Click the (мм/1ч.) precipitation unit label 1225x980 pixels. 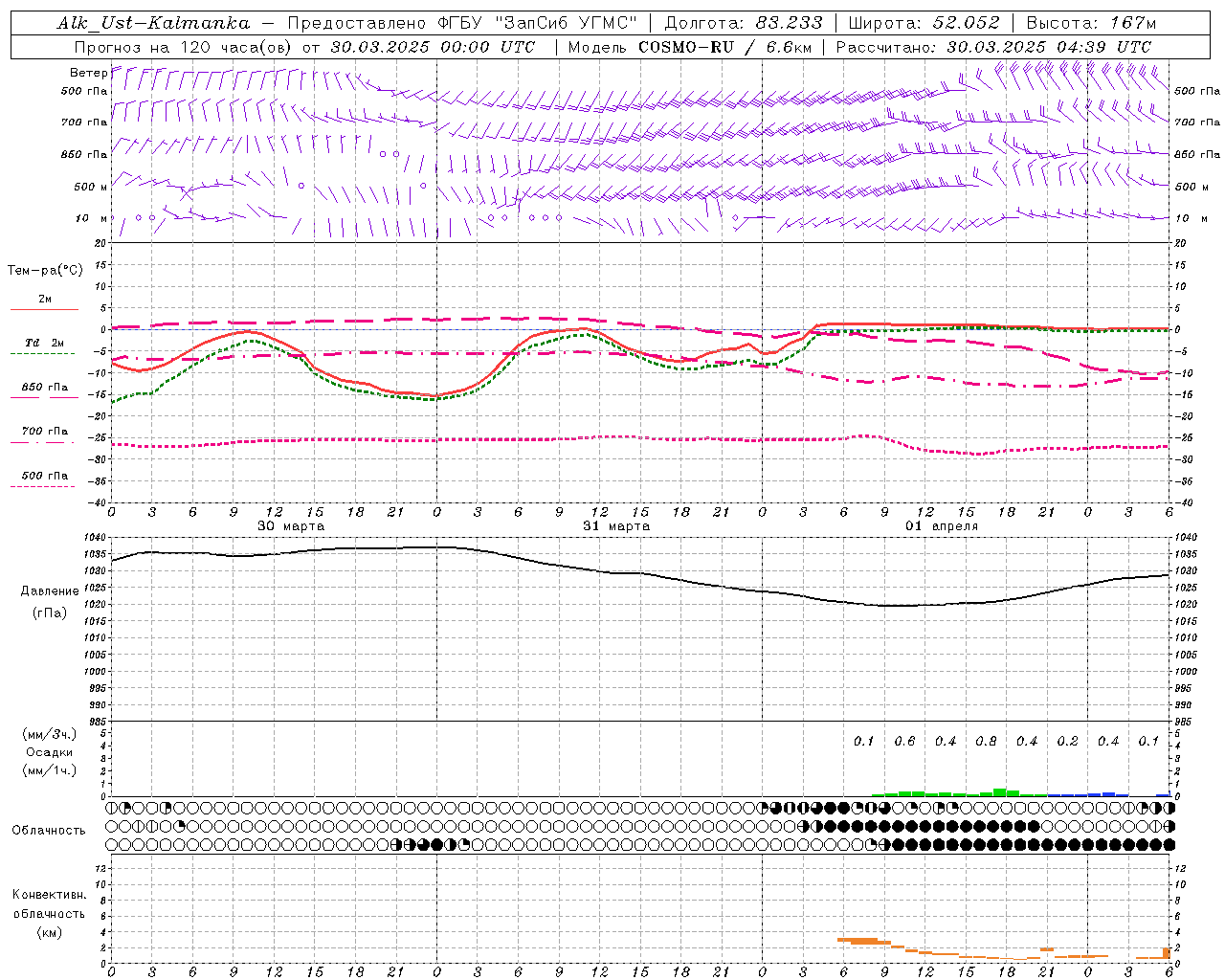pyautogui.click(x=50, y=771)
